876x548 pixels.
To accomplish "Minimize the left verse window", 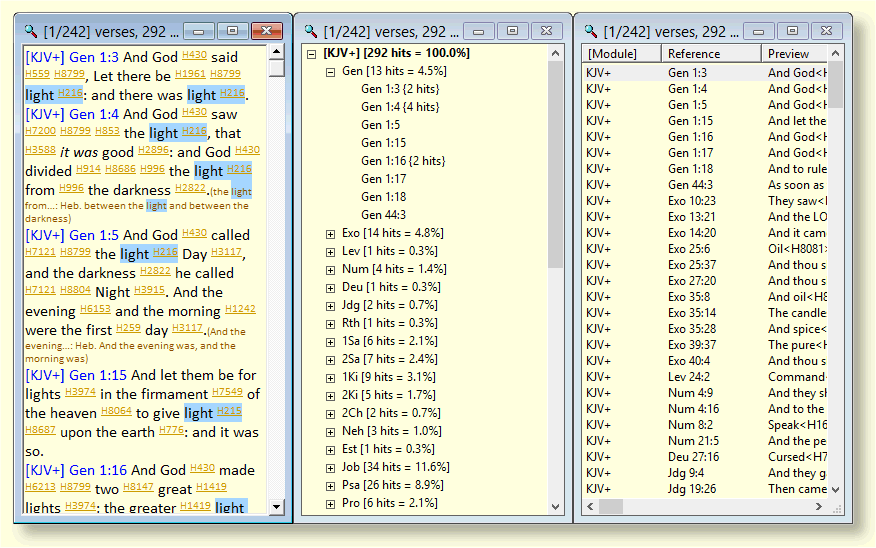I will pos(198,31).
